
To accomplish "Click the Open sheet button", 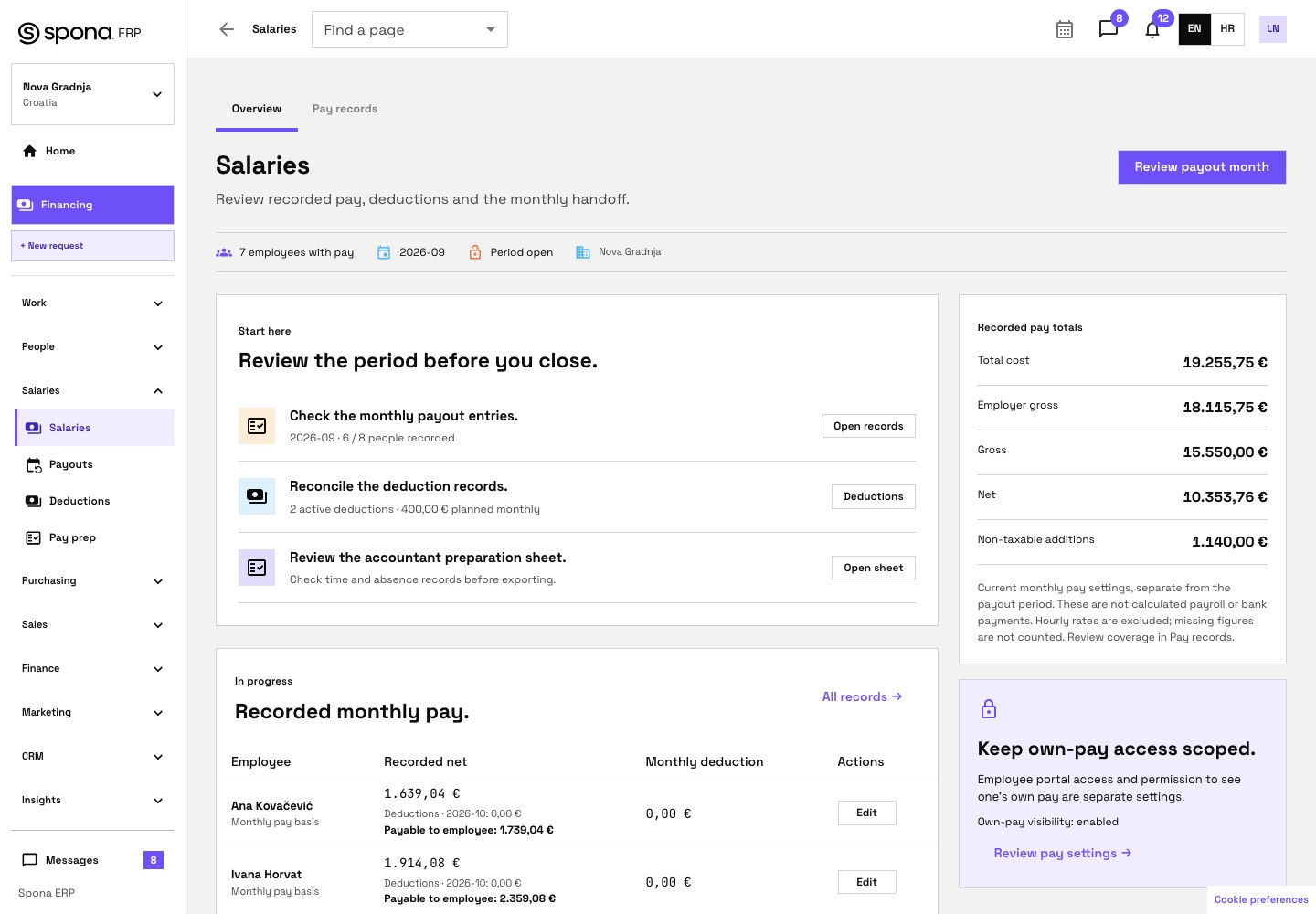I will coord(874,568).
